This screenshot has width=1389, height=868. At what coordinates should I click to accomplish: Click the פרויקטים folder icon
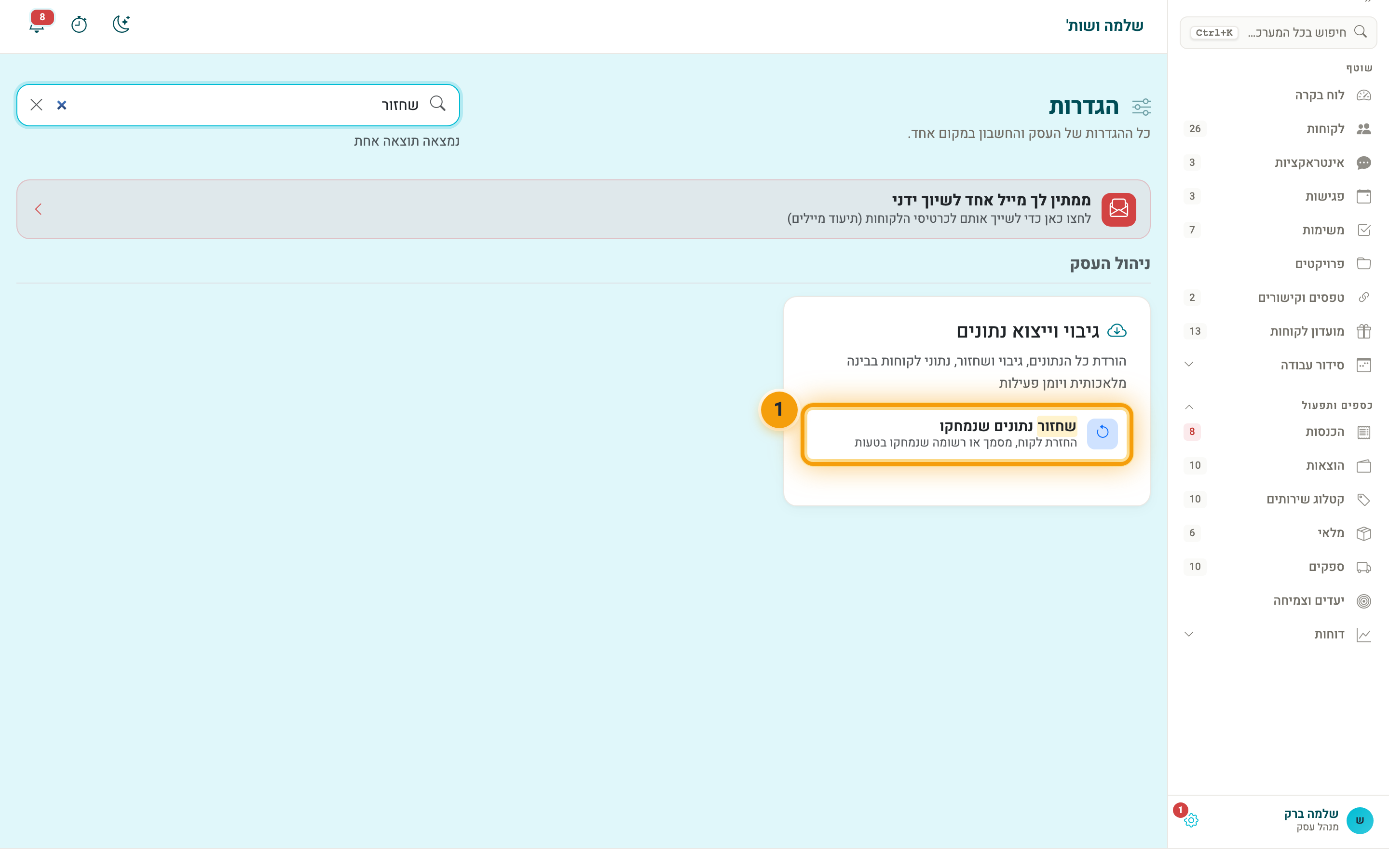point(1364,263)
